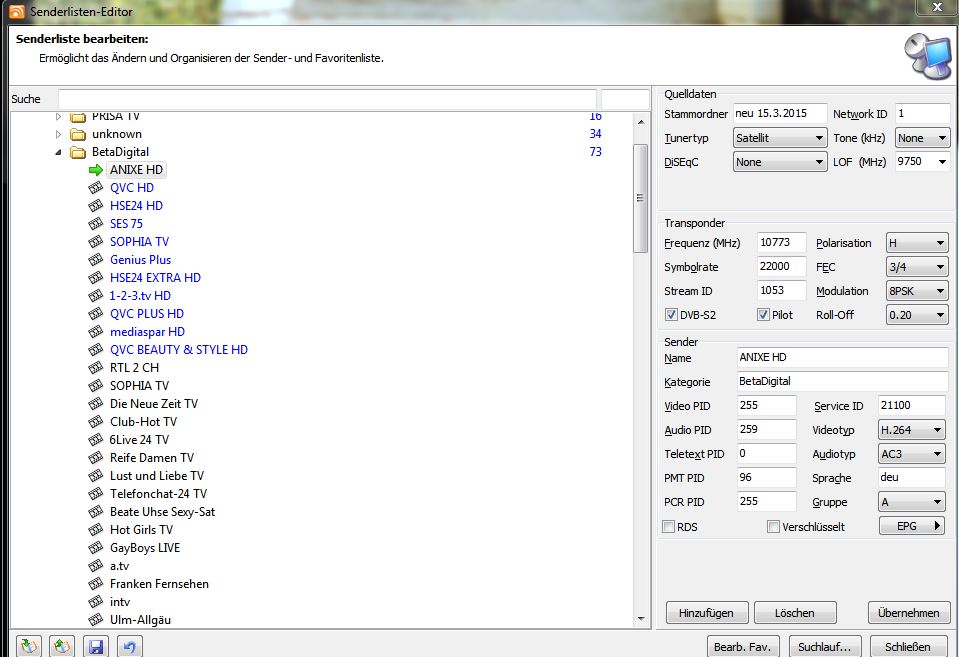Click the folder icon of BetaDigital
Screen dimensions: 959x657
pos(78,152)
